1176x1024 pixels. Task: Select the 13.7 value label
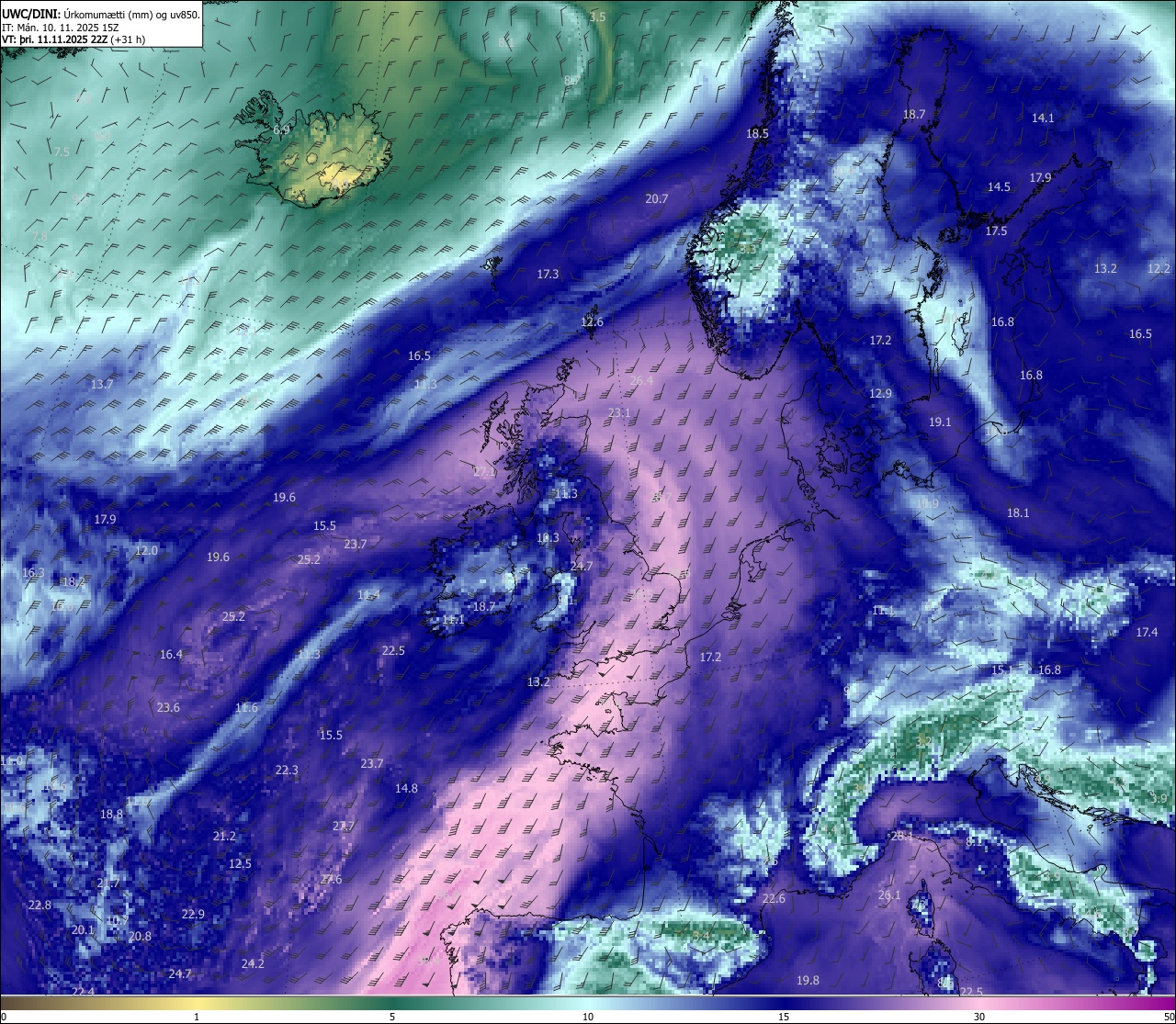pyautogui.click(x=102, y=384)
